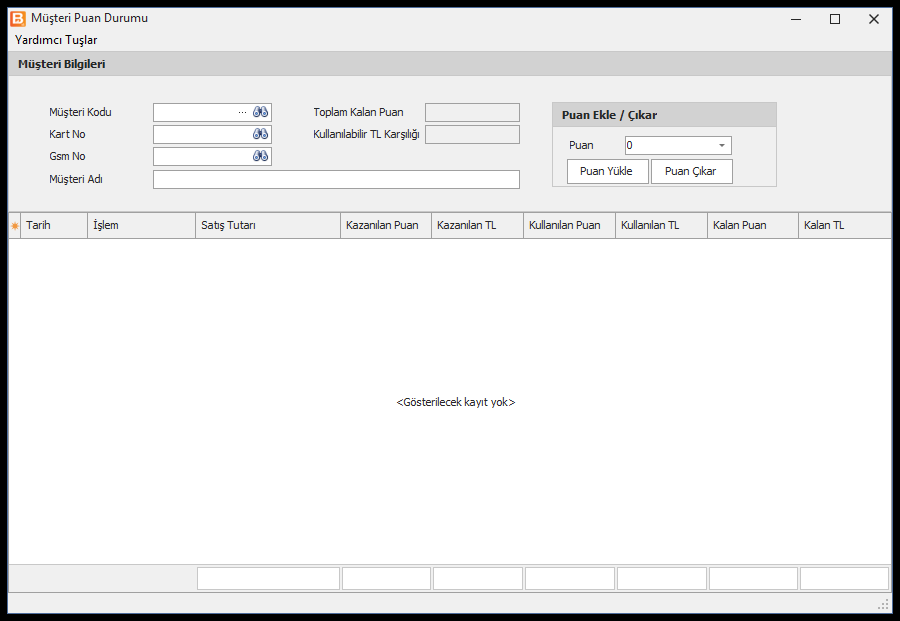Open the Yardımcı Tuşlar menu
900x621 pixels.
tap(56, 40)
